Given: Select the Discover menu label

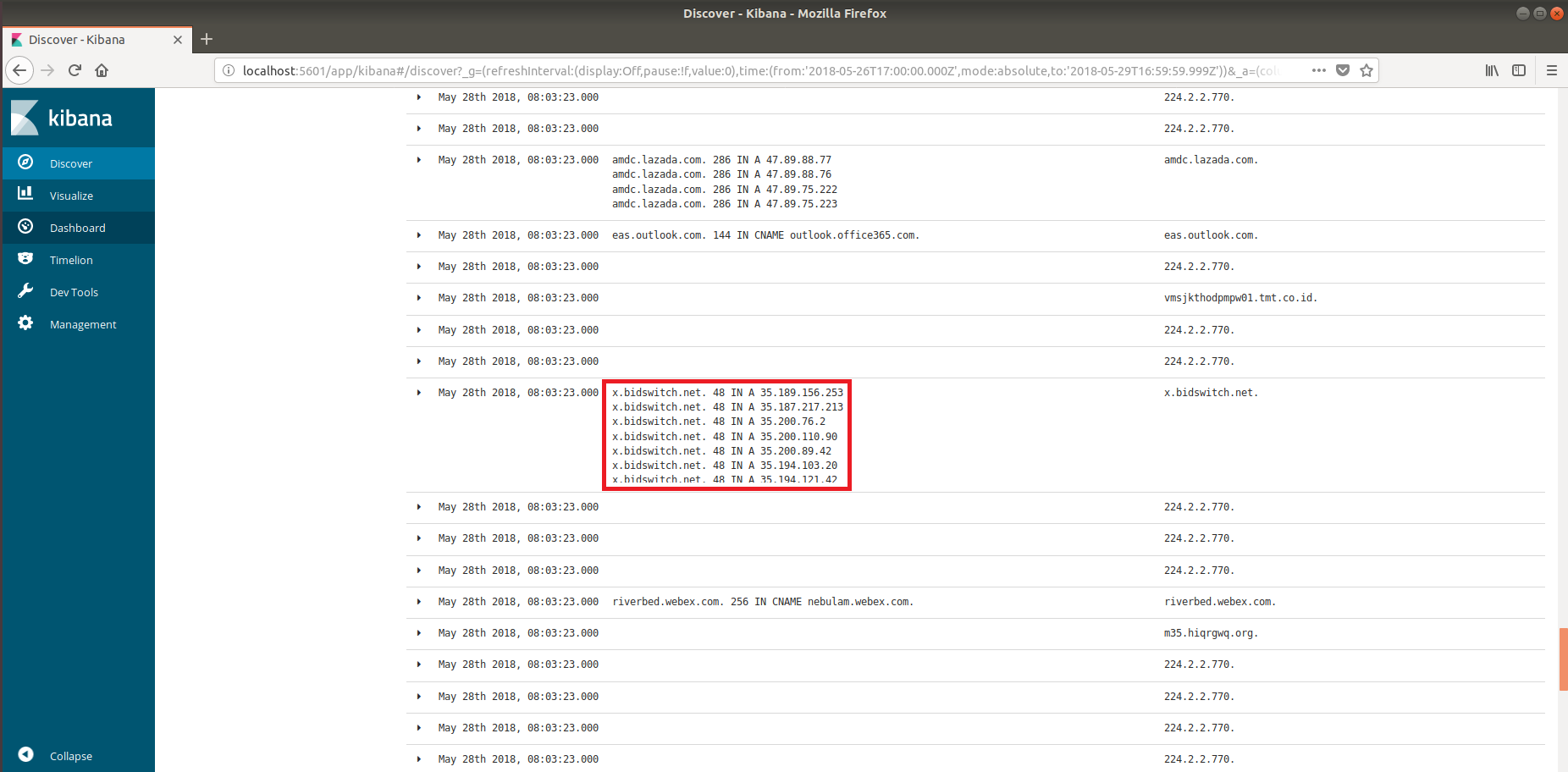Looking at the screenshot, I should pyautogui.click(x=71, y=163).
